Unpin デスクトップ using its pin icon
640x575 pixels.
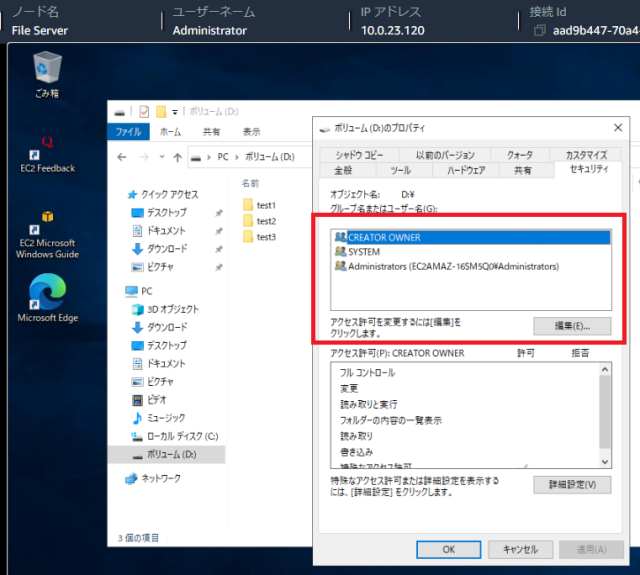pyautogui.click(x=219, y=213)
